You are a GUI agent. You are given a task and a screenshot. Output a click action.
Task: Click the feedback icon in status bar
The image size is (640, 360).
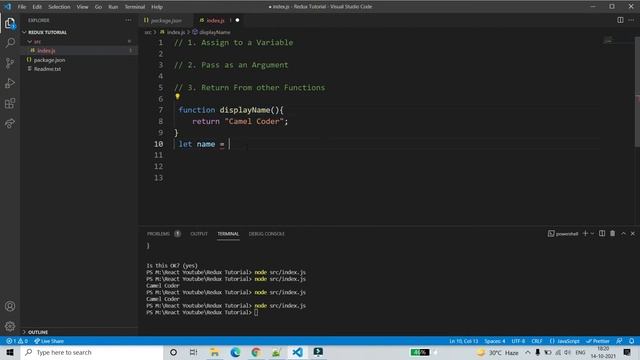[619, 341]
